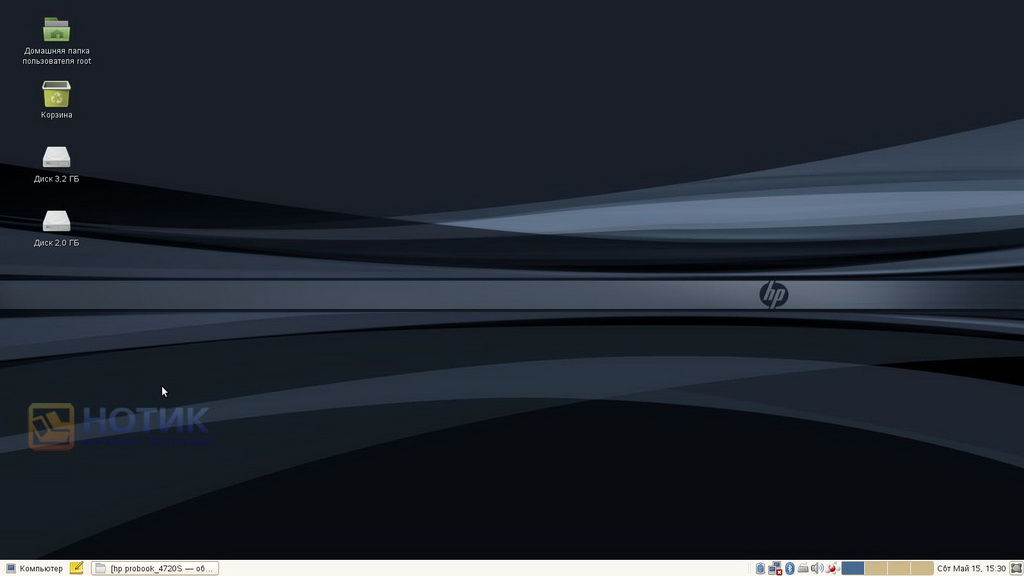Switch to the active blue workspace square
The image size is (1024, 576).
tap(853, 567)
